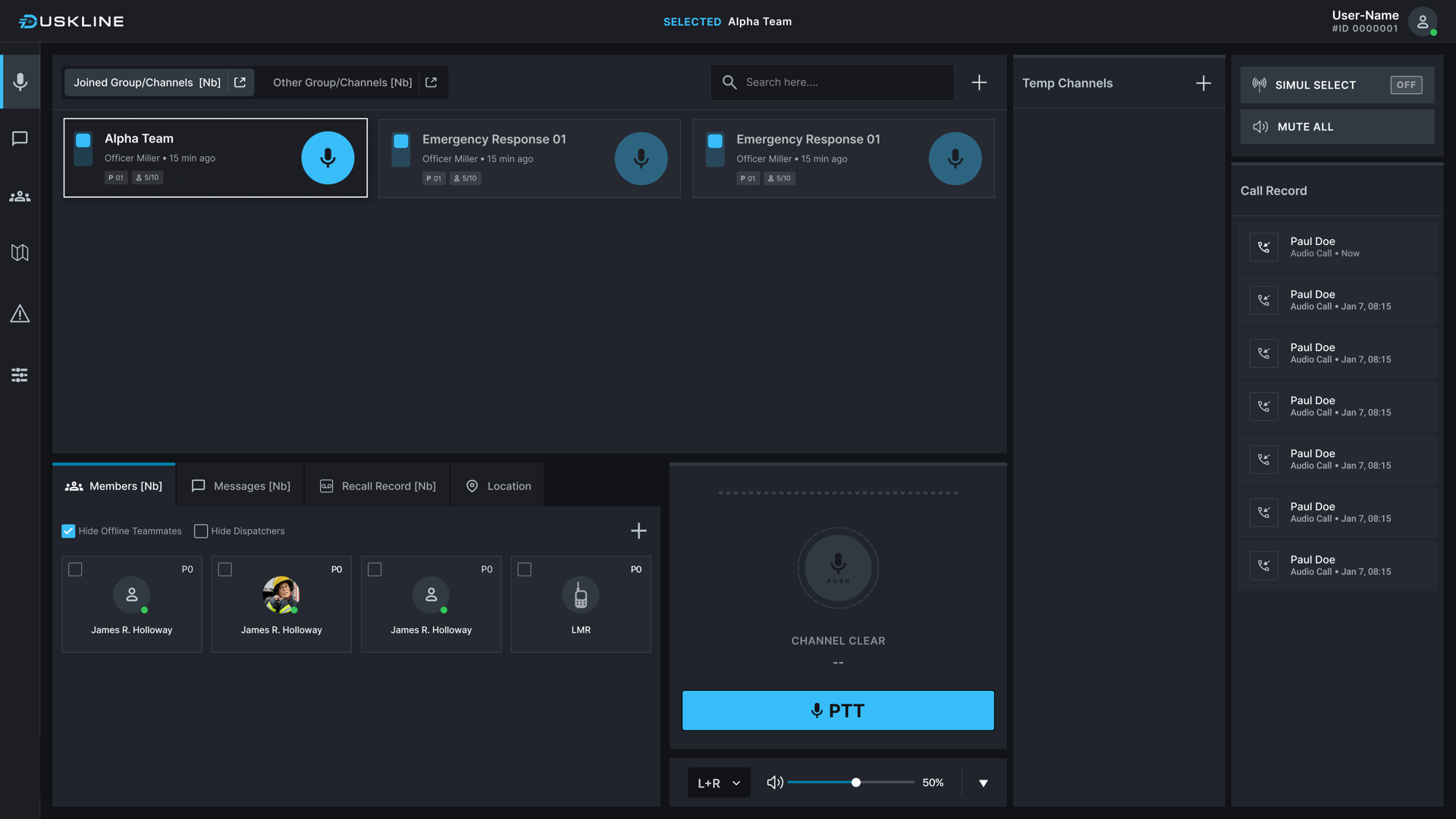Open the alerts warning triangle icon
The image size is (1456, 819).
point(20,313)
